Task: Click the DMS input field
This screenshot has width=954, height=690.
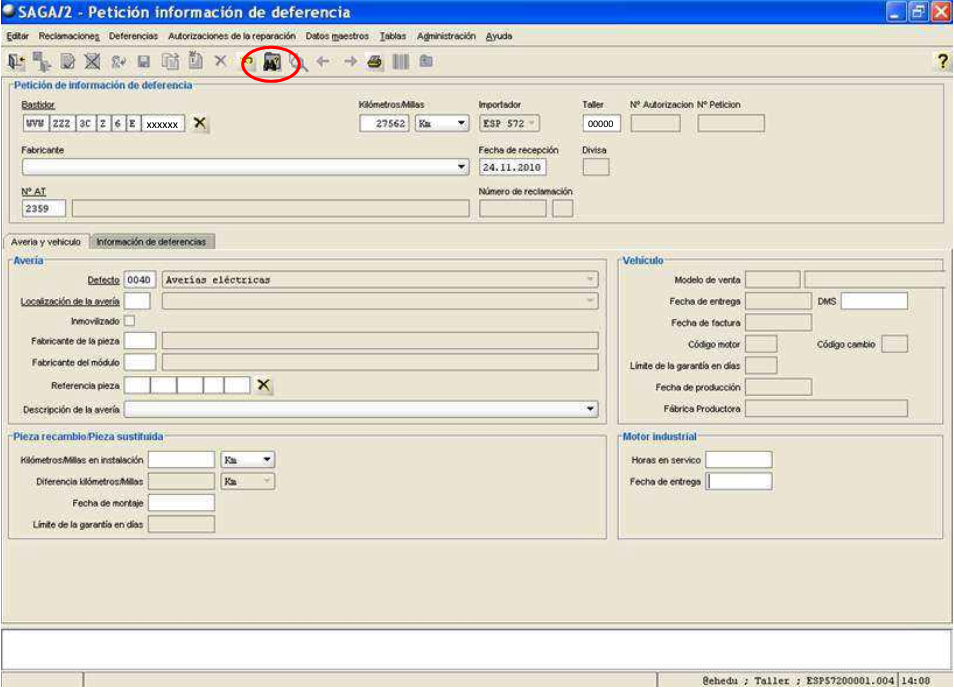Action: pos(874,301)
